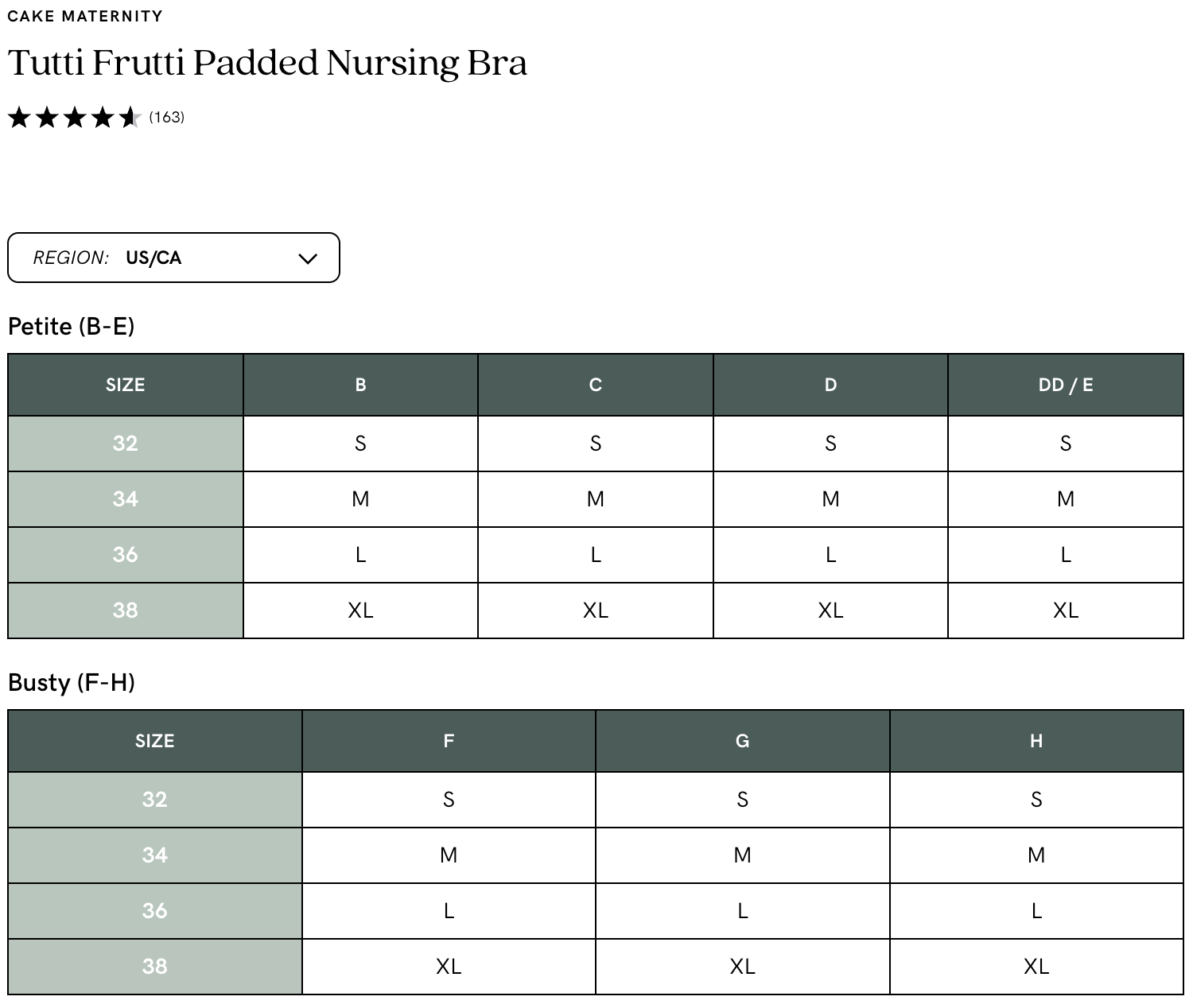The width and height of the screenshot is (1193, 1008).
Task: Click the star rating icons
Action: click(x=75, y=118)
